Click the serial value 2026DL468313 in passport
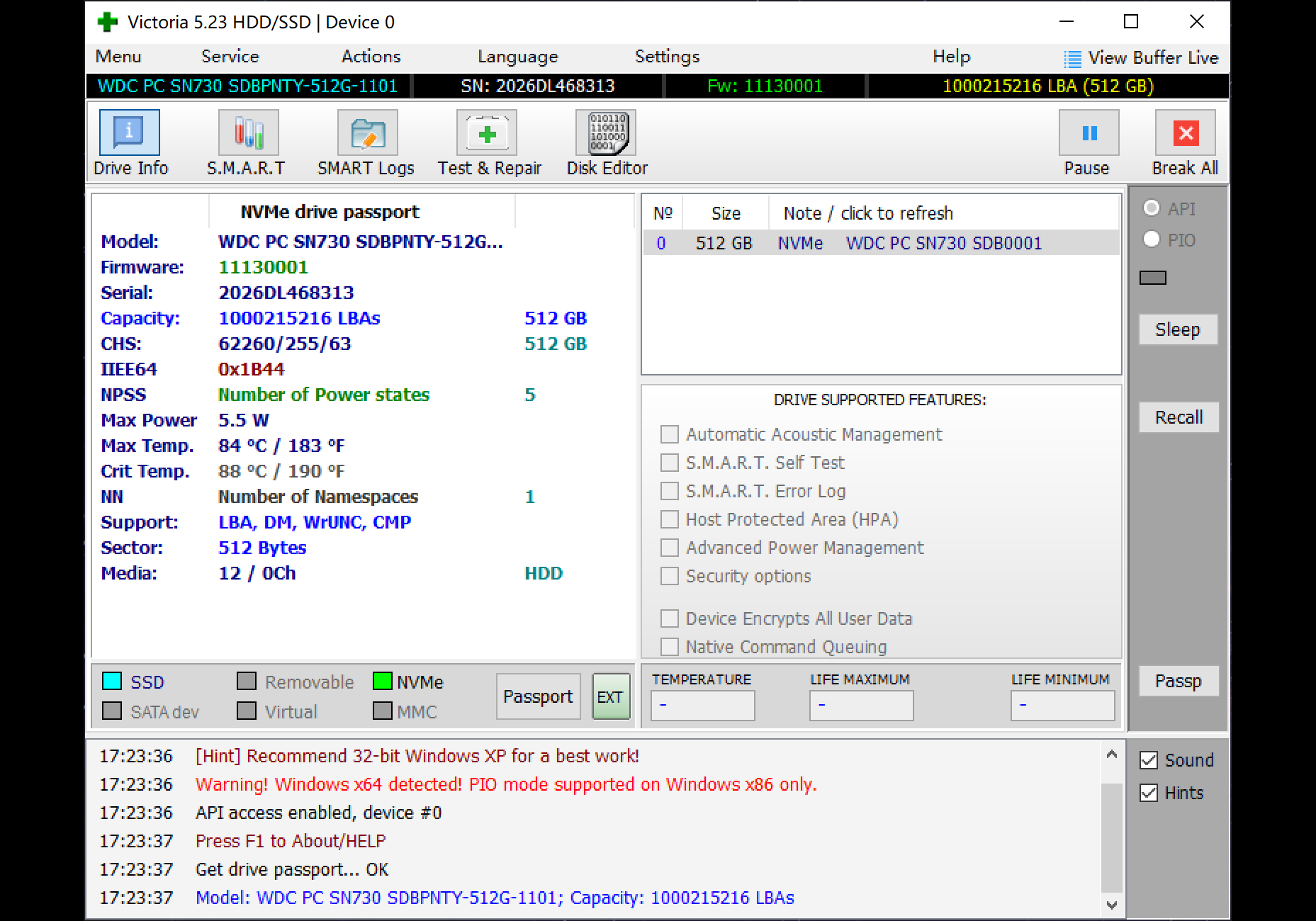The image size is (1316, 921). click(x=286, y=293)
